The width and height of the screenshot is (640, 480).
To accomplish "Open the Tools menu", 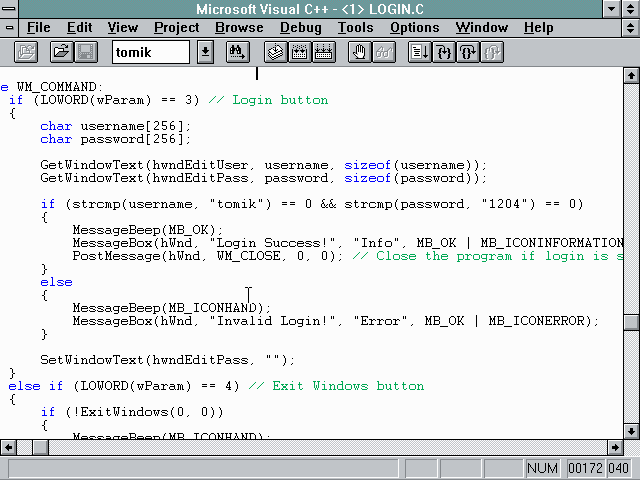I will (x=355, y=28).
